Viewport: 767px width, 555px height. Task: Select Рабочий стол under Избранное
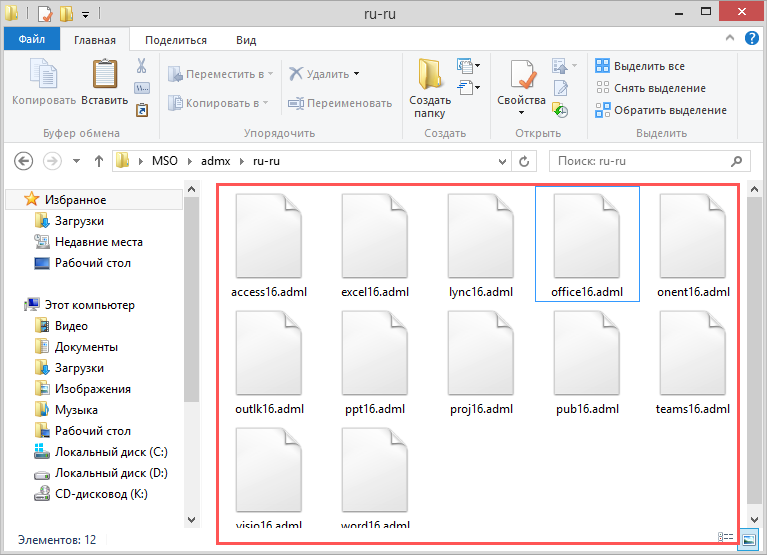83,263
